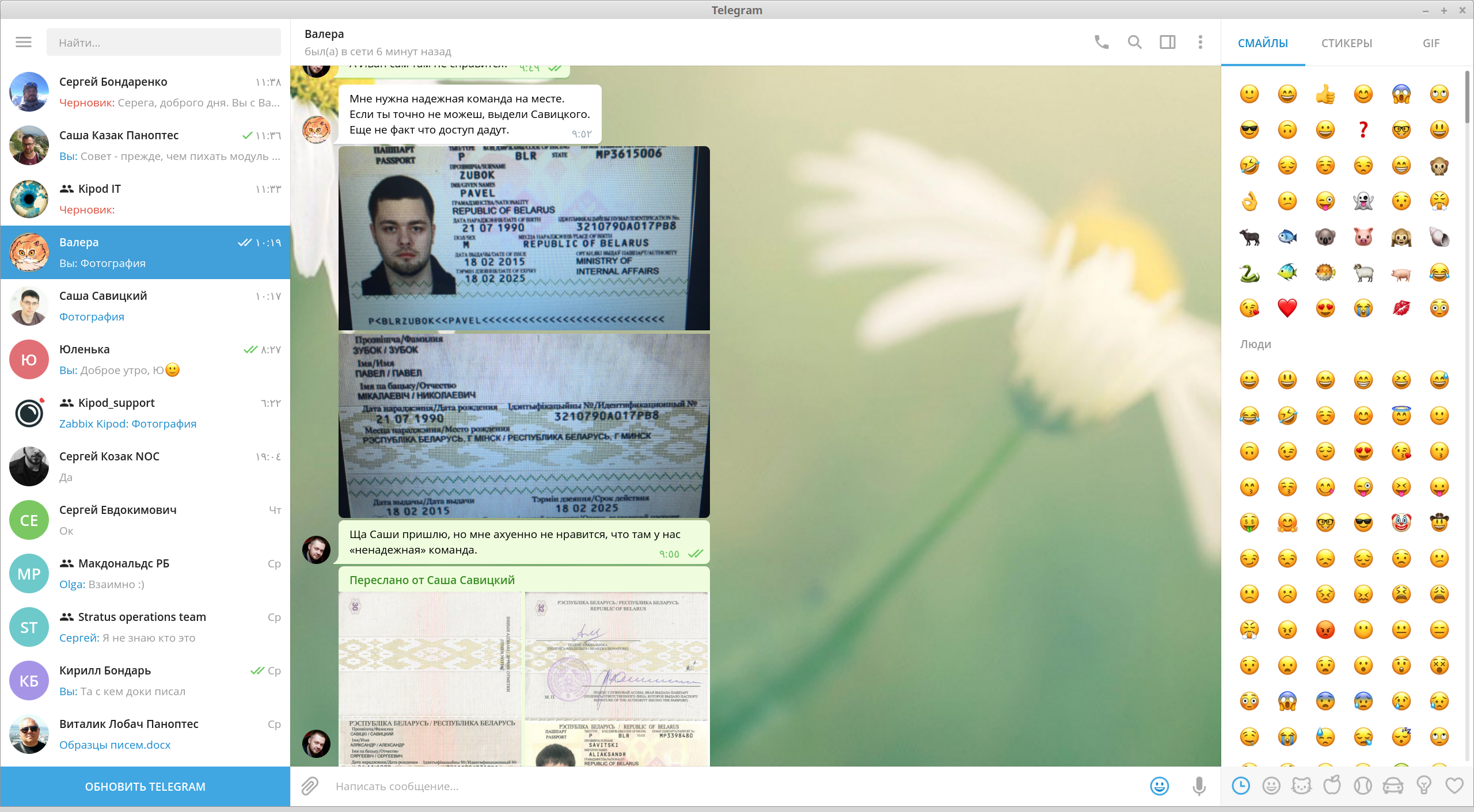Screen dimensions: 1474x812
Task: Switch to the СМАЙЛЫ tab
Action: (x=1263, y=43)
